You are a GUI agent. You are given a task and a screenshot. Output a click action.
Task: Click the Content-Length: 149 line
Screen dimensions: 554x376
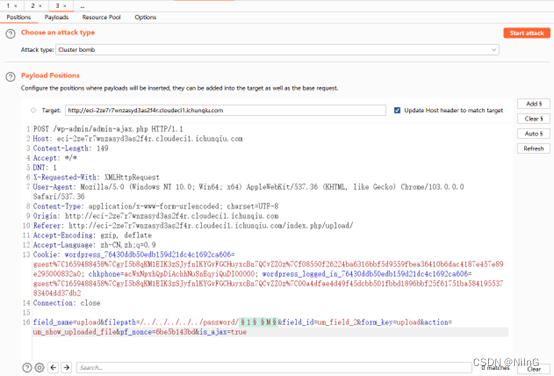71,148
